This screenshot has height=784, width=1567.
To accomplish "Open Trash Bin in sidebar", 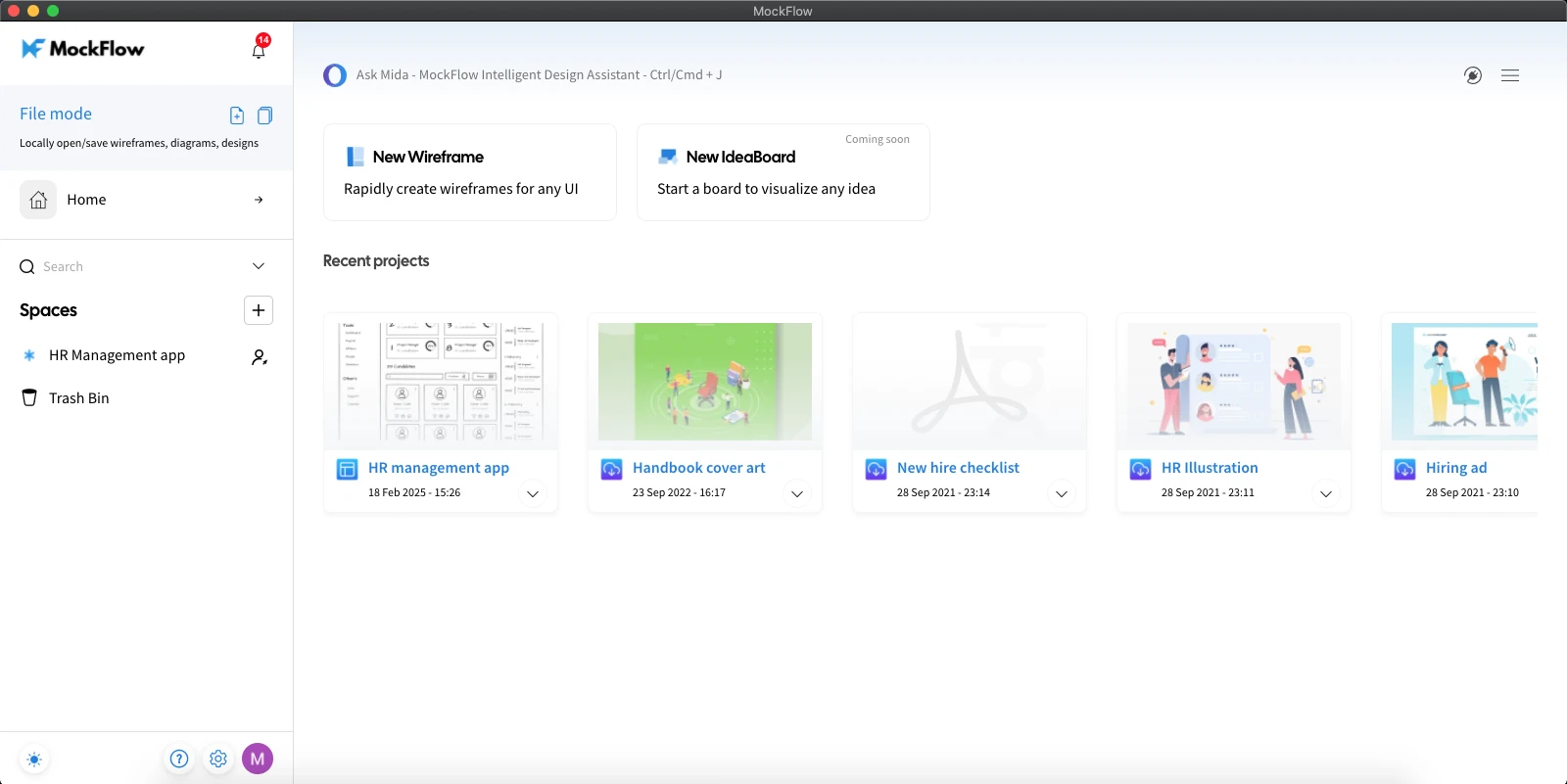I will [x=79, y=398].
